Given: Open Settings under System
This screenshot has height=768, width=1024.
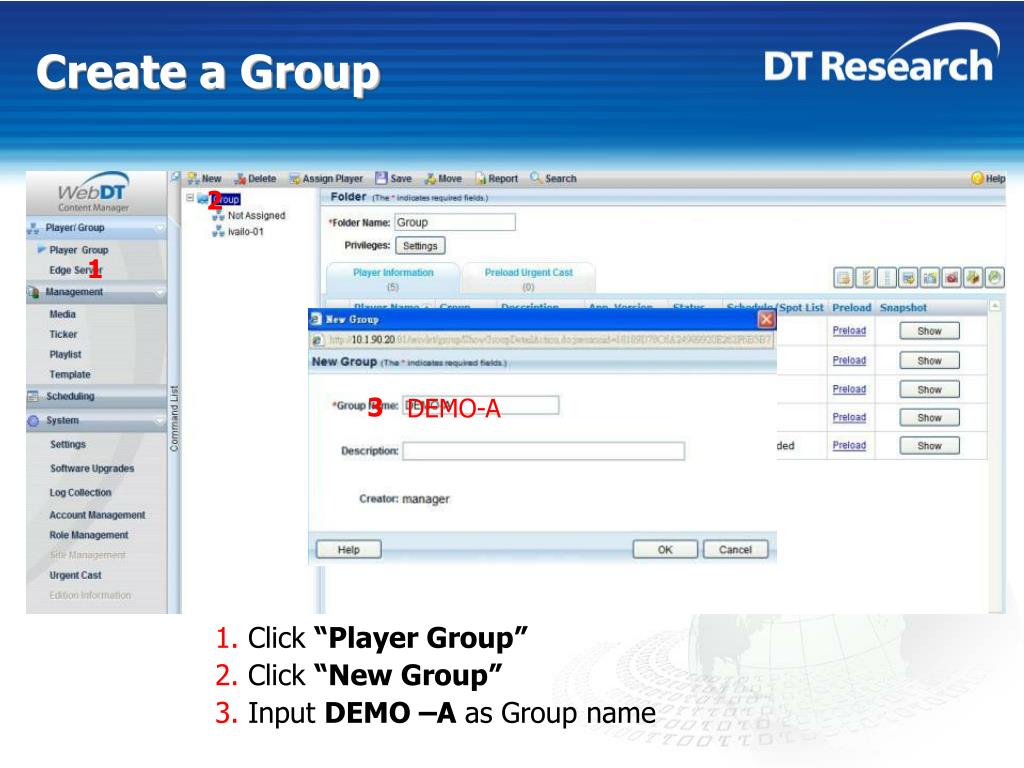Looking at the screenshot, I should (x=68, y=445).
